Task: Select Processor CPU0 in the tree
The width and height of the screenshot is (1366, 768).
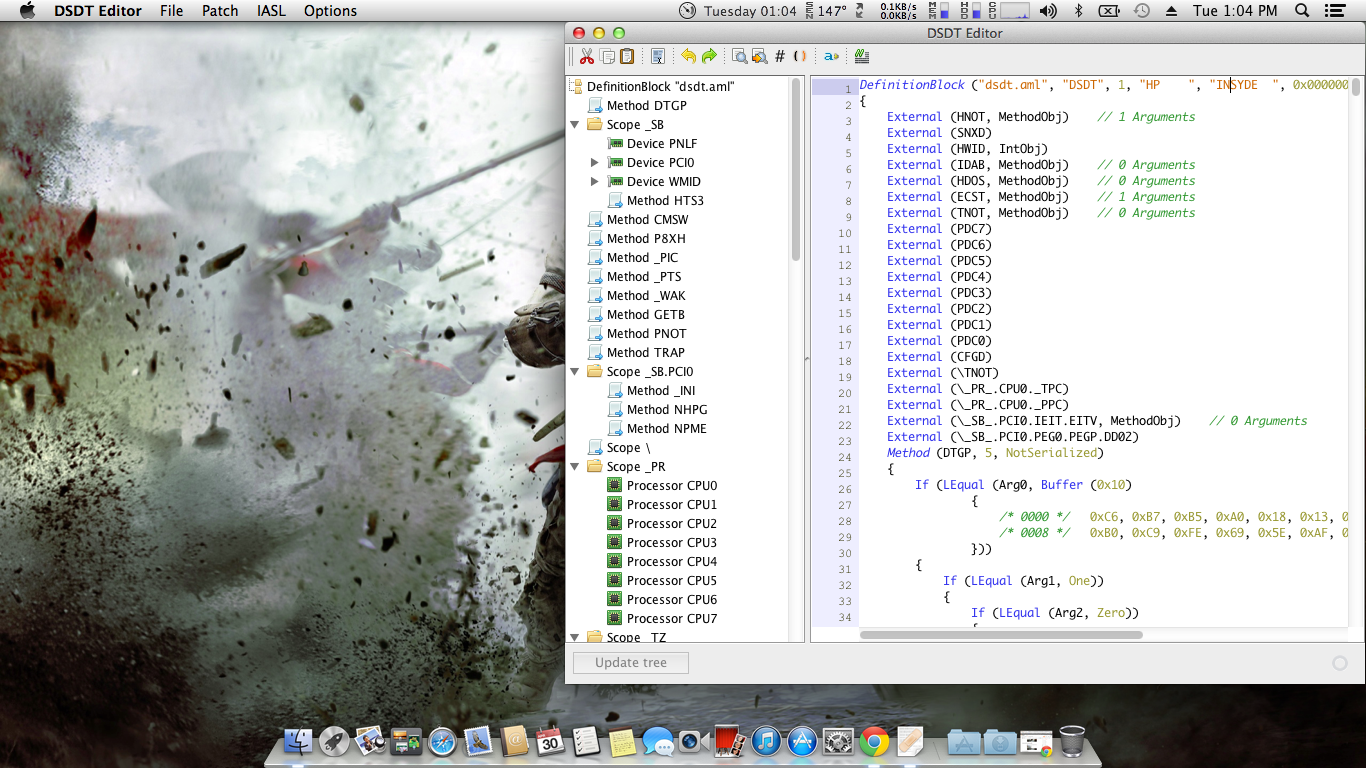Action: tap(672, 485)
